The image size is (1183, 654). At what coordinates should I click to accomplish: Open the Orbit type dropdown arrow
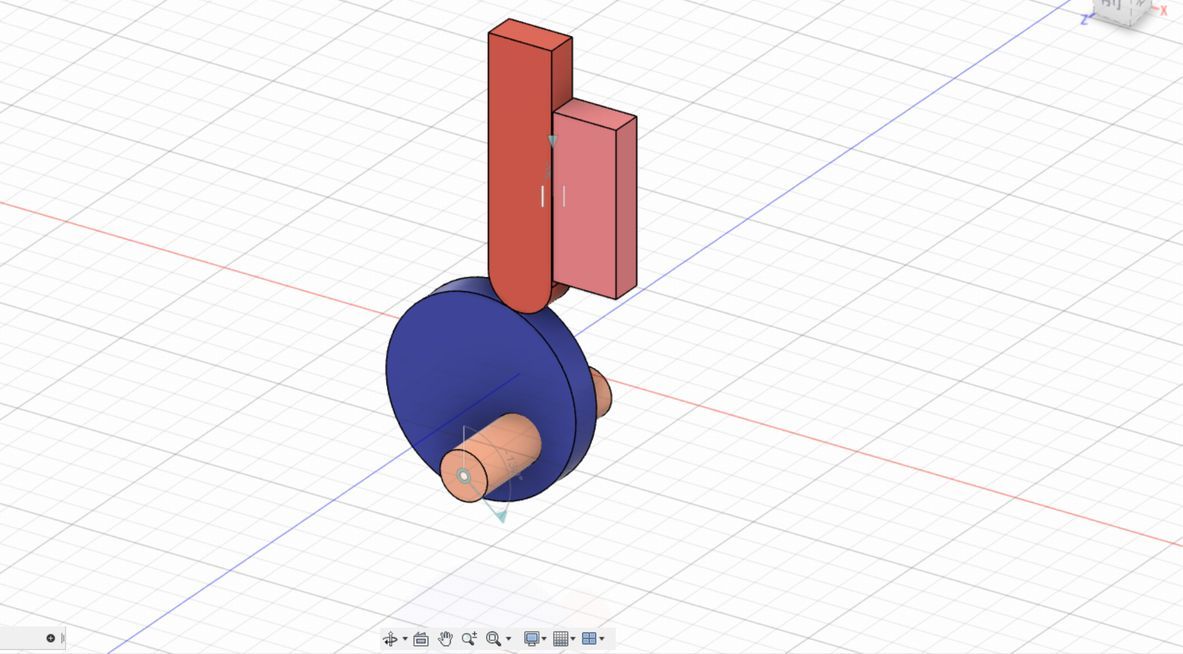pos(405,639)
